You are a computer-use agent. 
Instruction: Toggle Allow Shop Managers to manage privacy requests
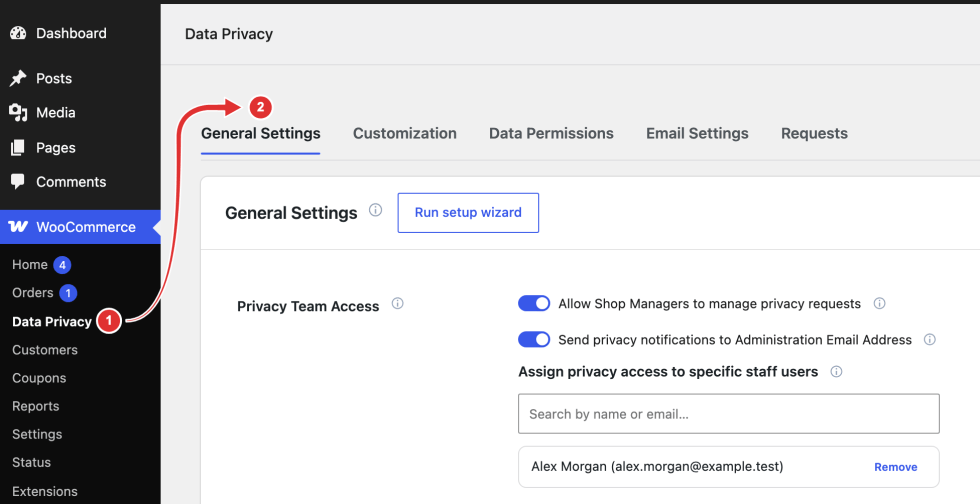(534, 304)
